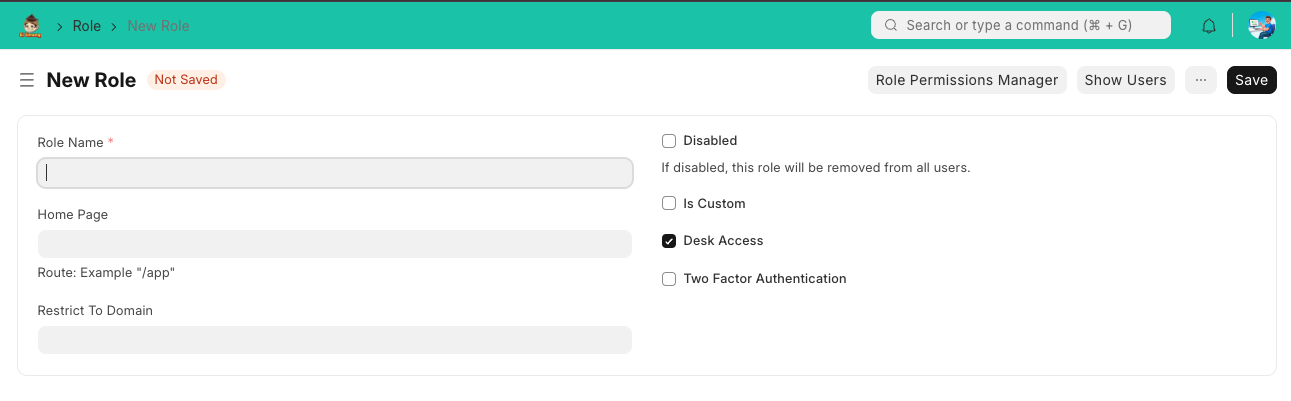The height and width of the screenshot is (401, 1291).
Task: Open Role Permissions Manager
Action: point(966,80)
